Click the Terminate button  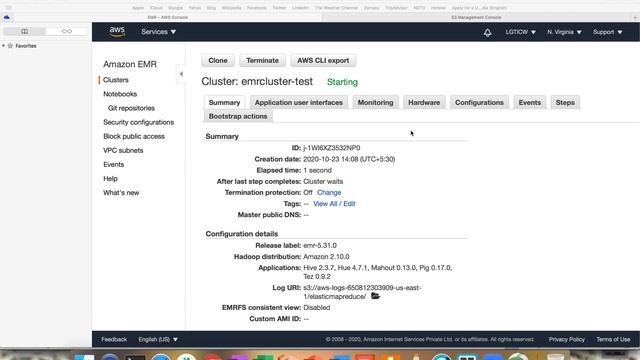pyautogui.click(x=262, y=60)
